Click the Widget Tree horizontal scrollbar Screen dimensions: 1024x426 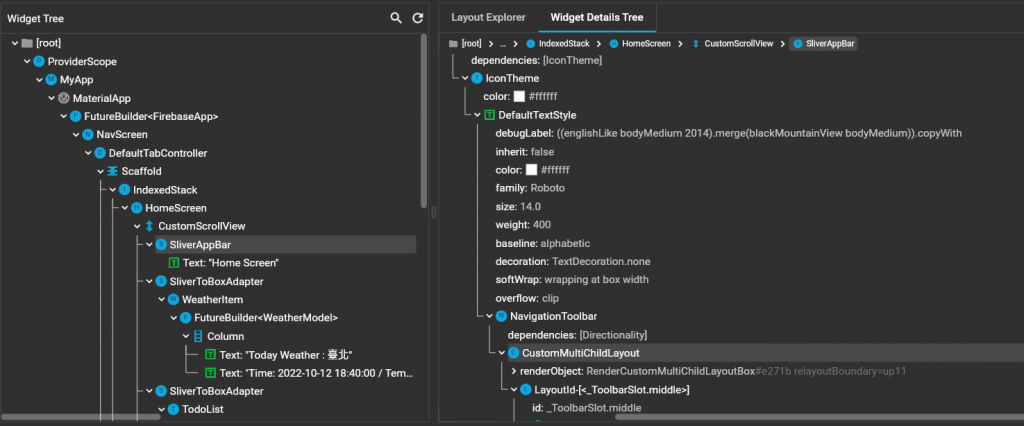[x=80, y=417]
